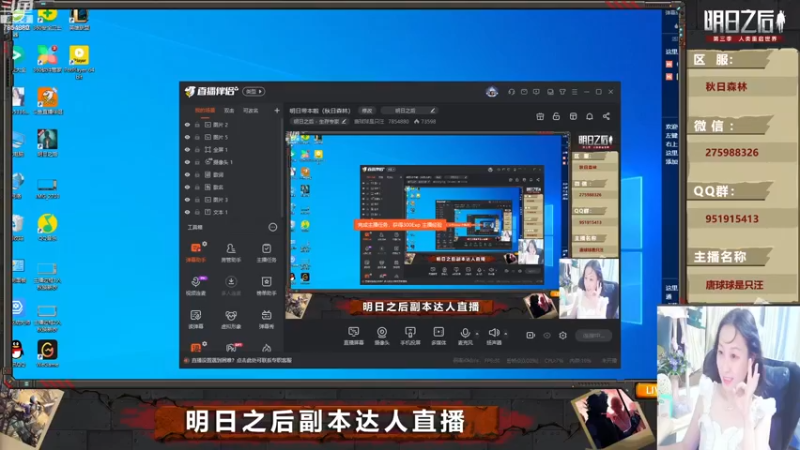Open the hamburger menu in title bar
800x450 pixels.
[574, 92]
